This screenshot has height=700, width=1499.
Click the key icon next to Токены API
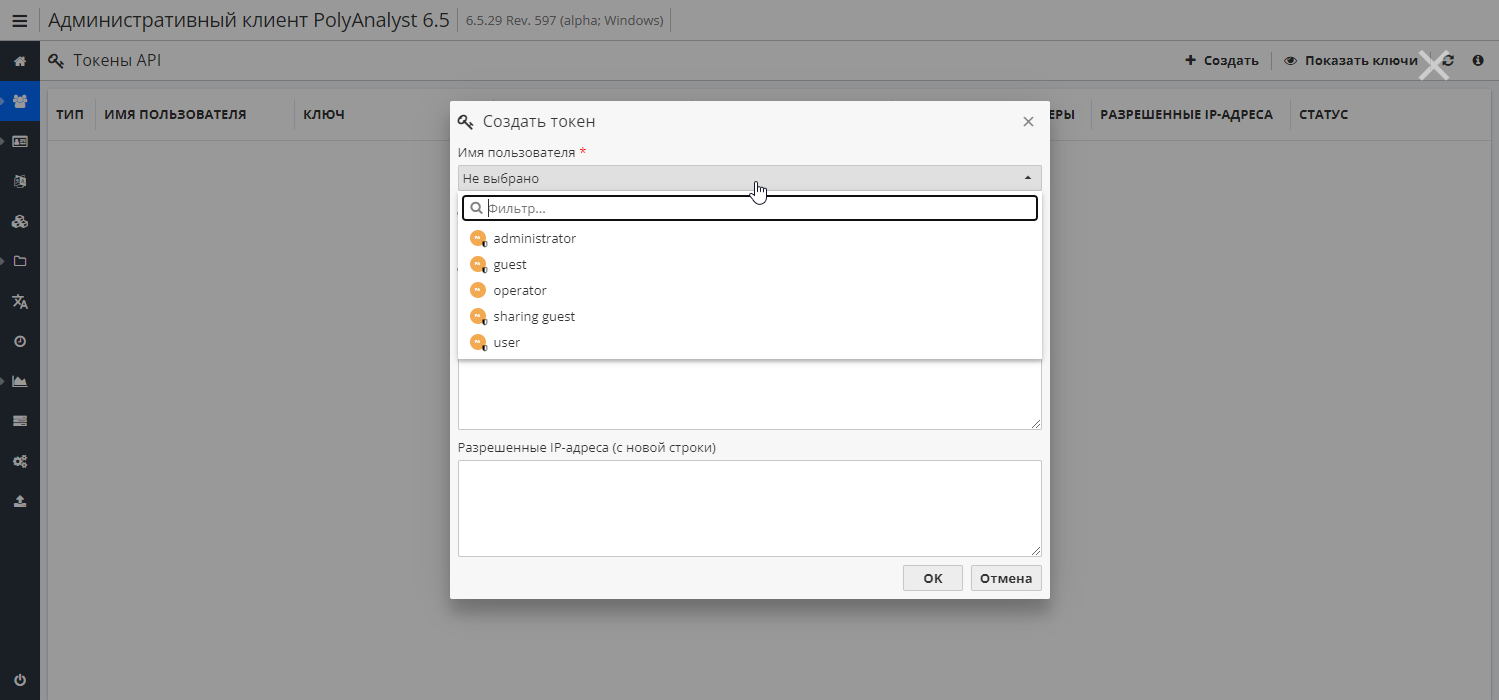click(x=56, y=61)
